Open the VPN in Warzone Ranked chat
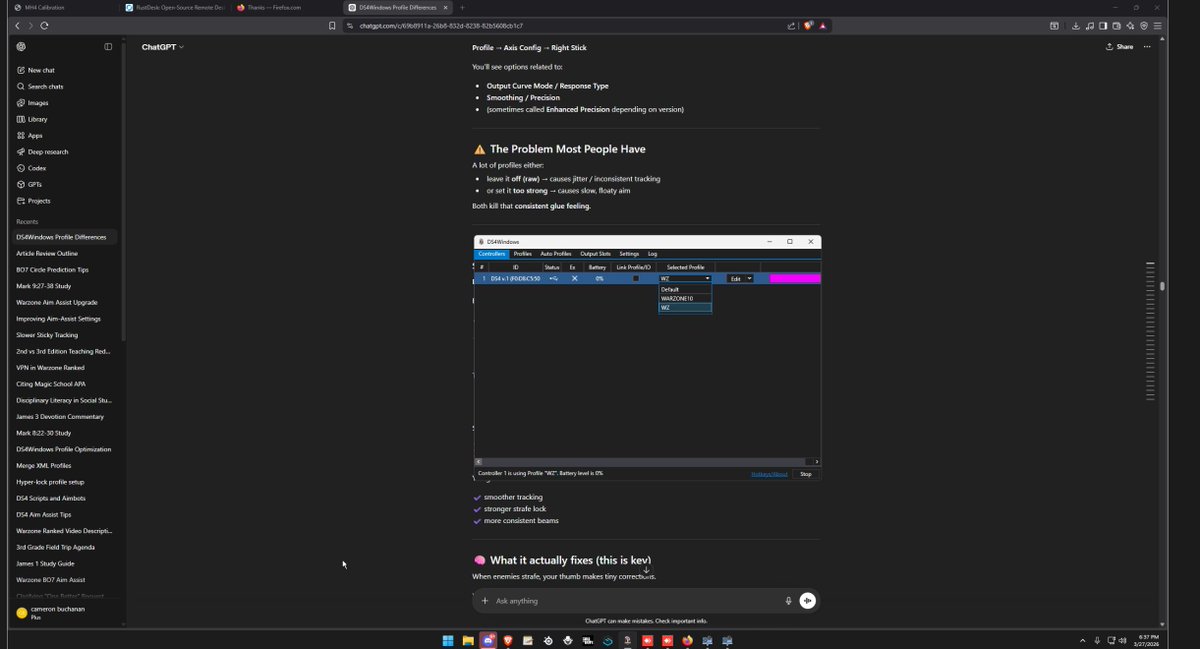The height and width of the screenshot is (649, 1200). (64, 368)
